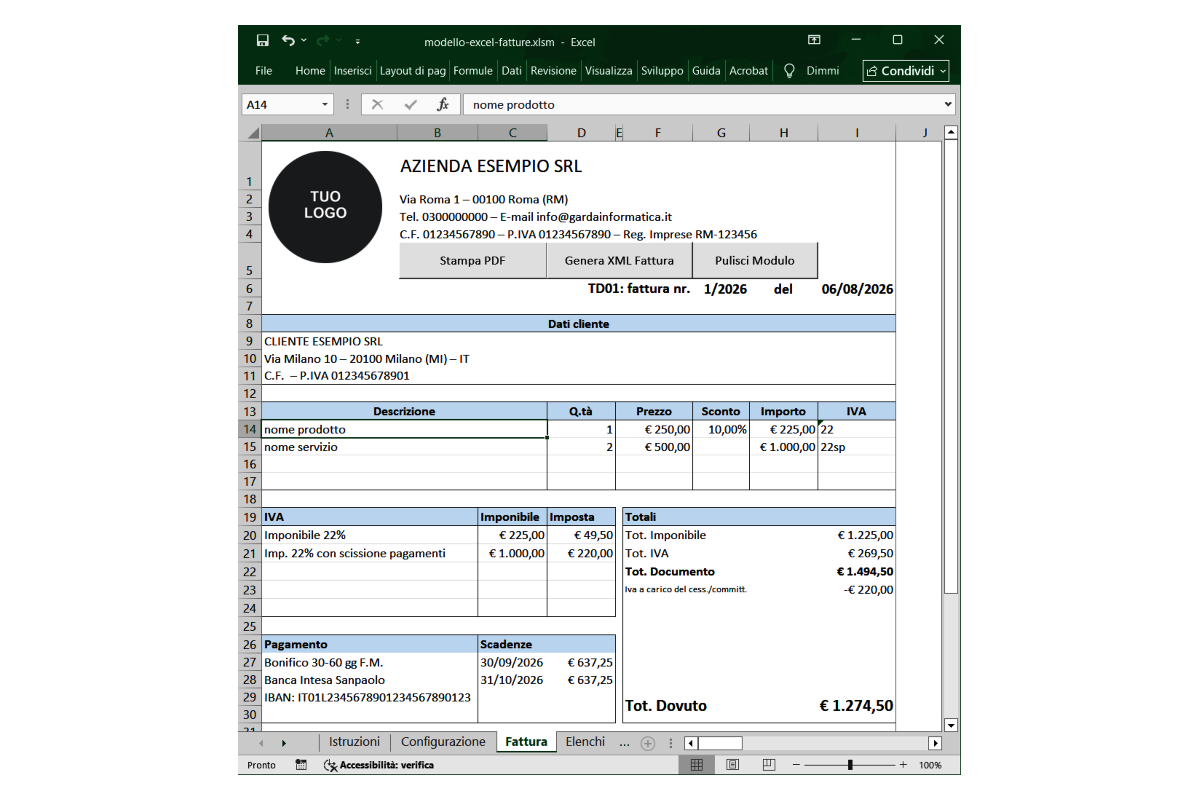Viewport: 1200px width, 800px height.
Task: Open the Visualizza tab
Action: click(609, 71)
